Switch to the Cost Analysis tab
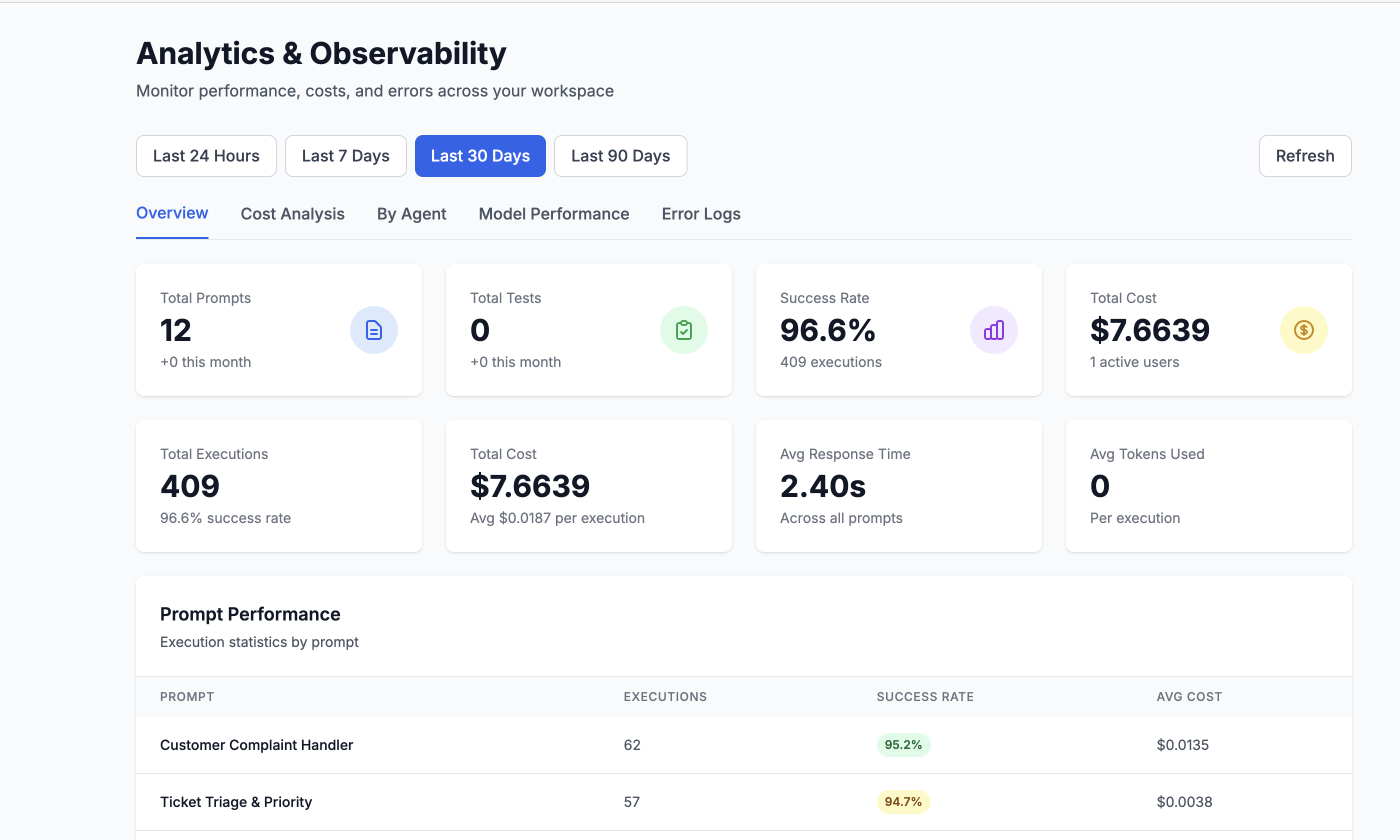 292,214
